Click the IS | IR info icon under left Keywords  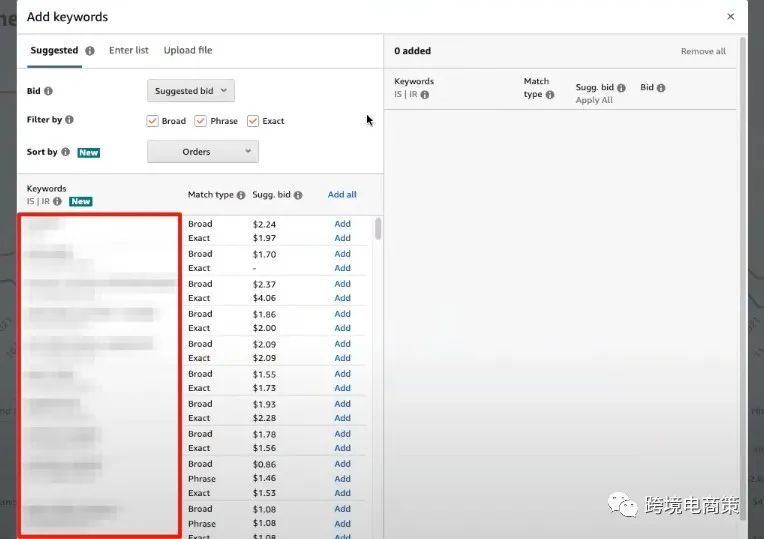57,201
